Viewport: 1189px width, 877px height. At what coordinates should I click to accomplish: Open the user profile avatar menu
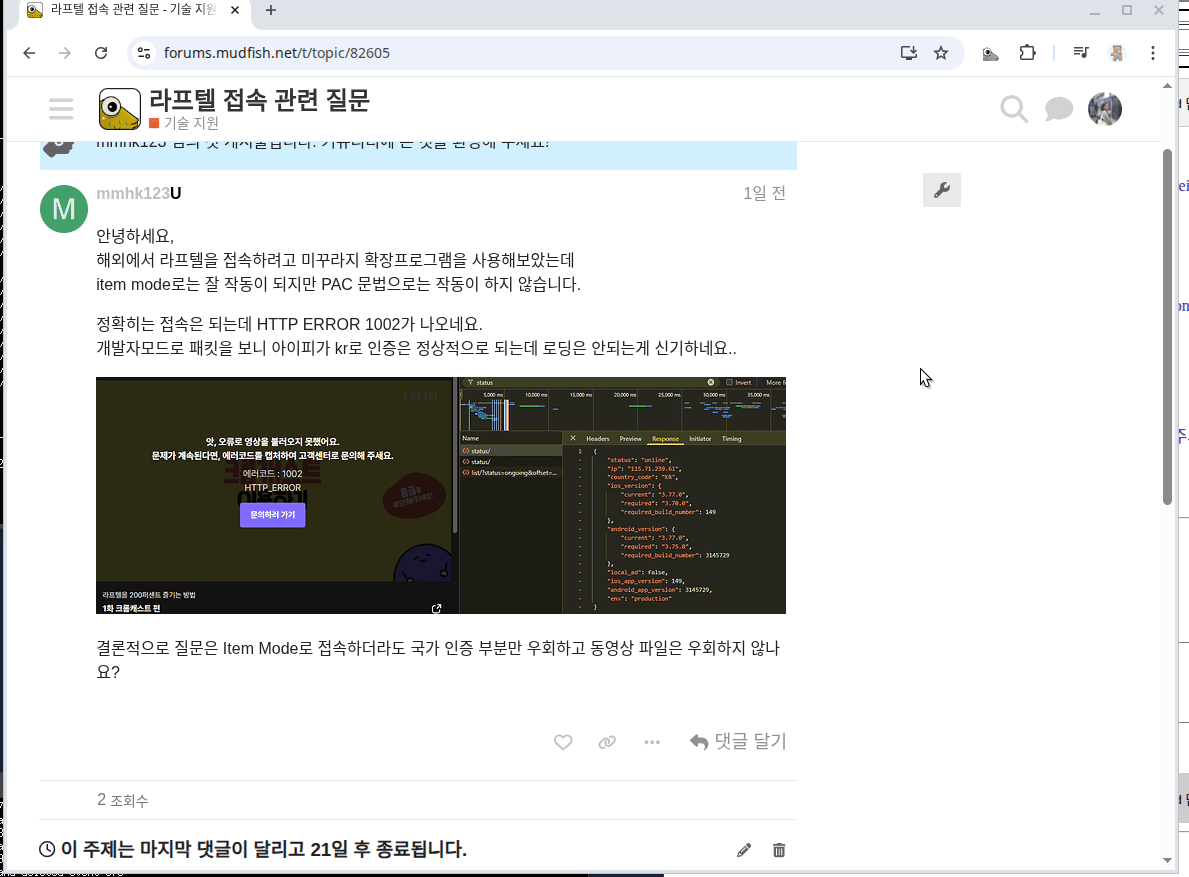[1105, 109]
